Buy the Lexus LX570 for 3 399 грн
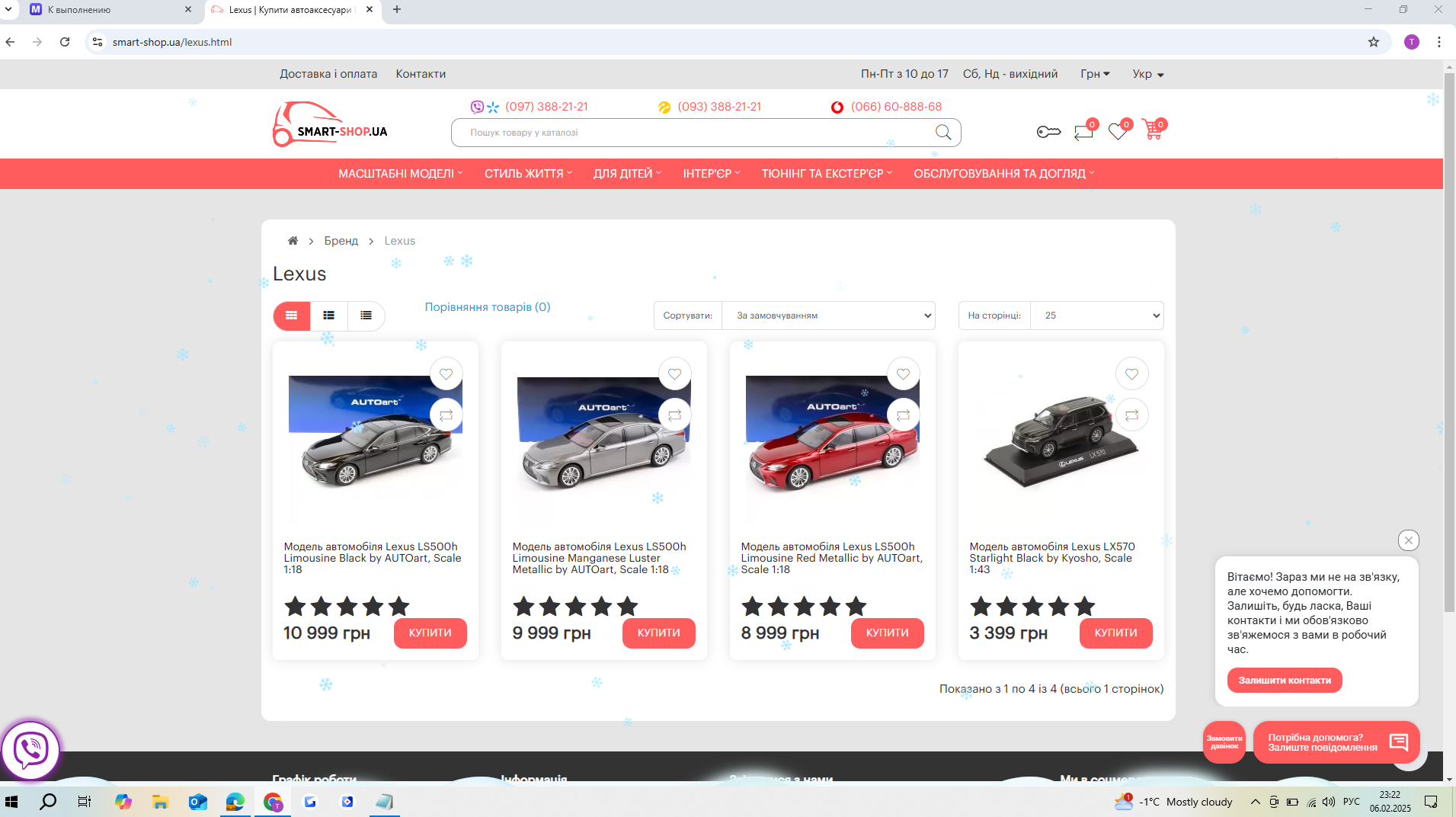The height and width of the screenshot is (817, 1456). pos(1115,633)
